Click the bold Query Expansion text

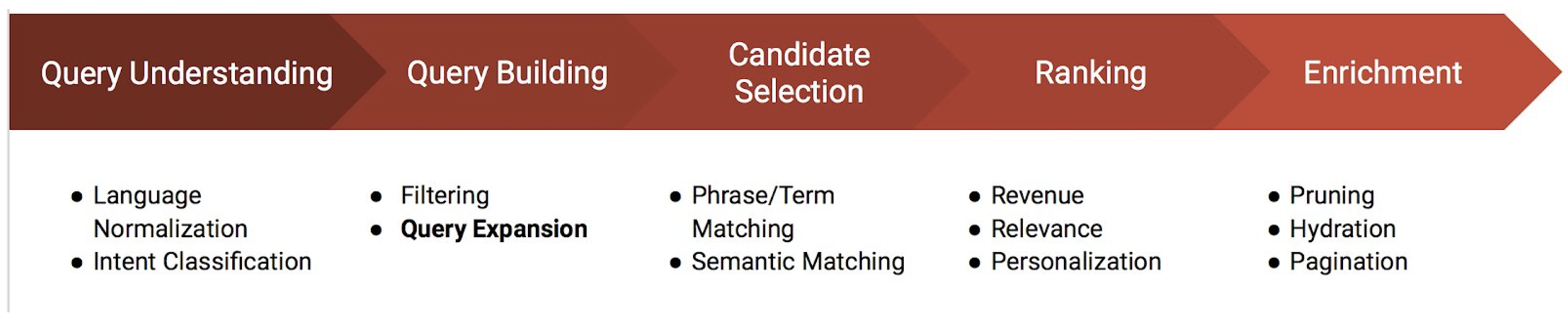point(494,229)
